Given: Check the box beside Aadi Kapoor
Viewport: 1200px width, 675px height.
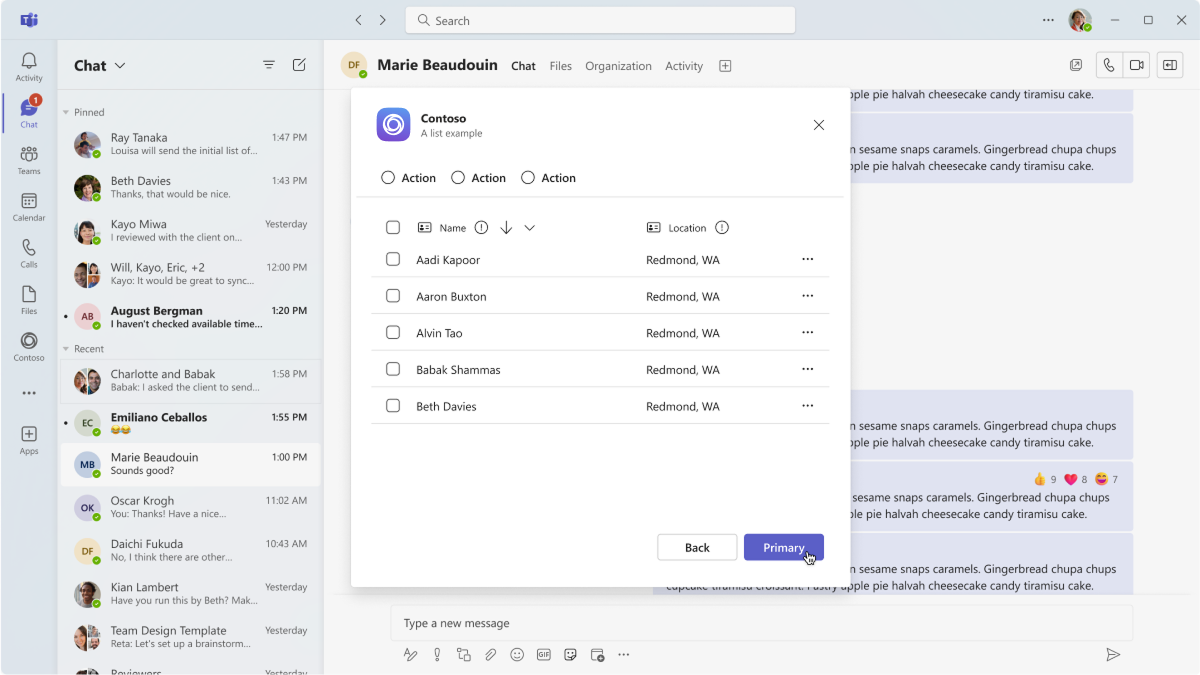Looking at the screenshot, I should point(393,259).
